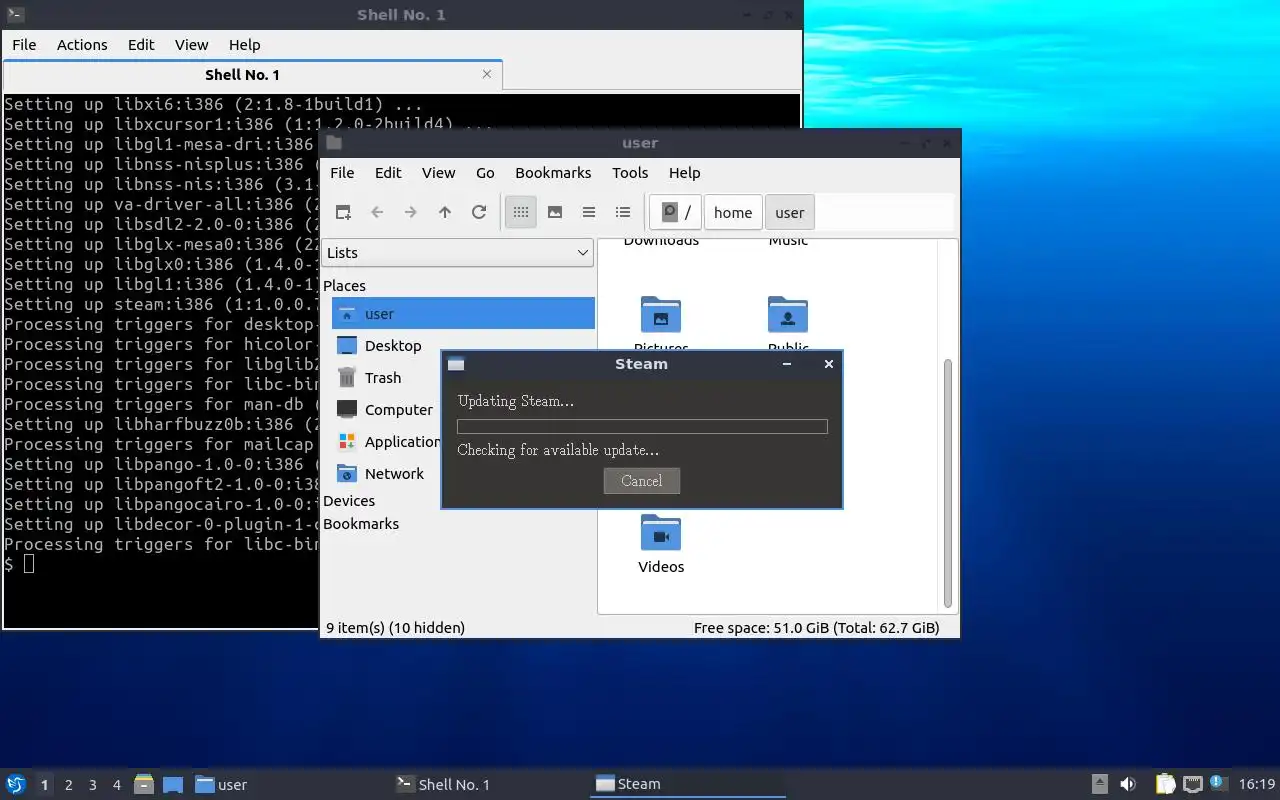Click the root '/' path button
The height and width of the screenshot is (800, 1280).
coord(676,212)
